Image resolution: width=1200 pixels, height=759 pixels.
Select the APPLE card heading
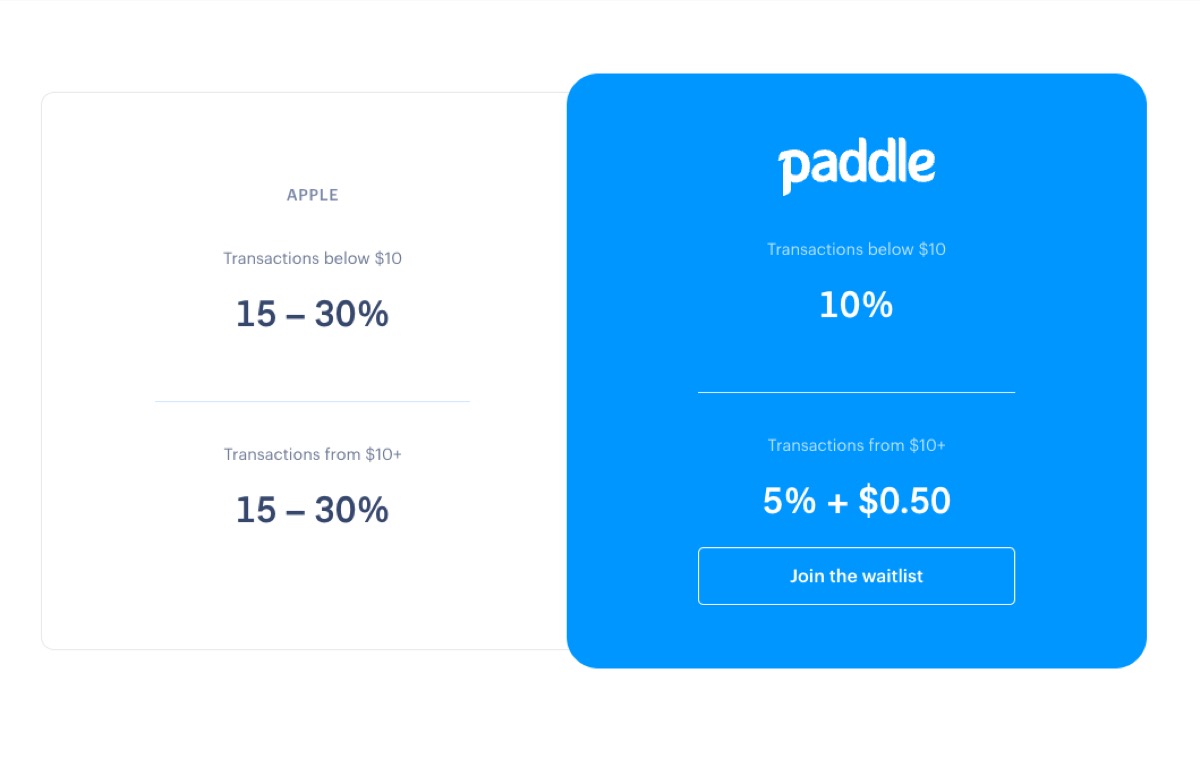[x=312, y=195]
